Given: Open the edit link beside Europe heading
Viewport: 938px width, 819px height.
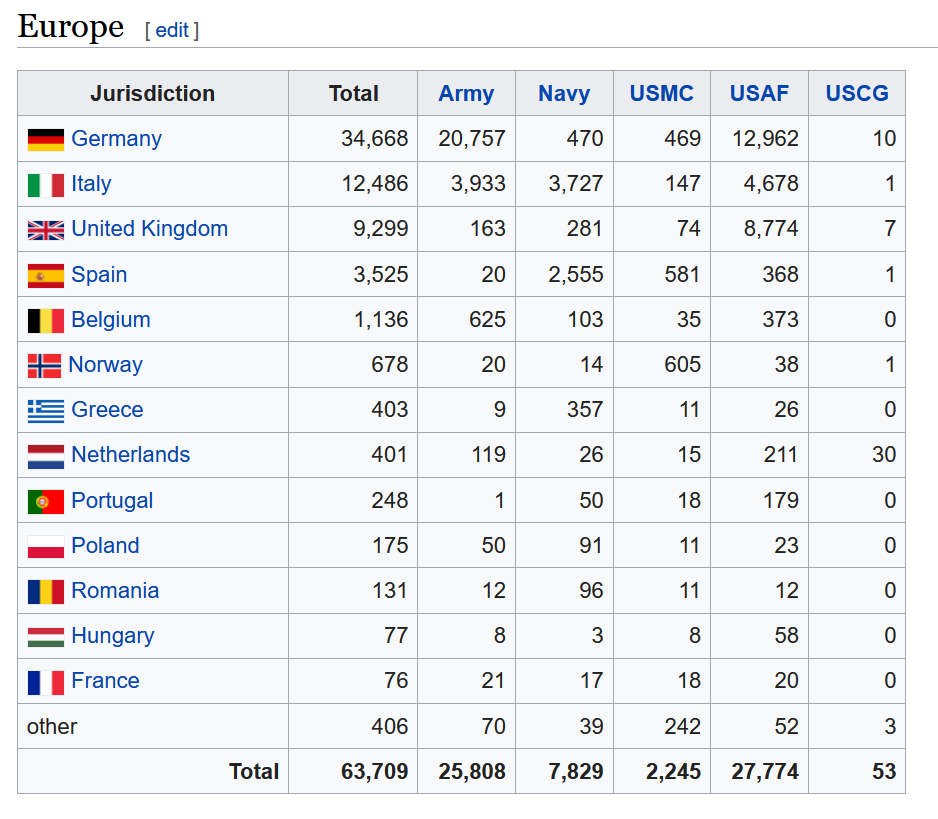Looking at the screenshot, I should tap(171, 30).
